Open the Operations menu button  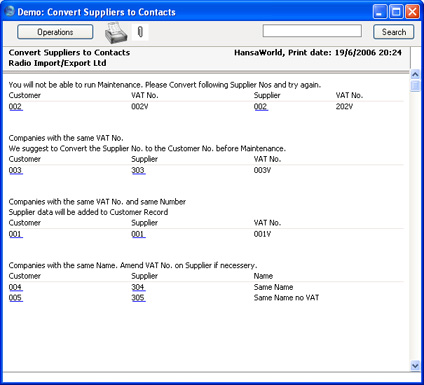coord(55,32)
